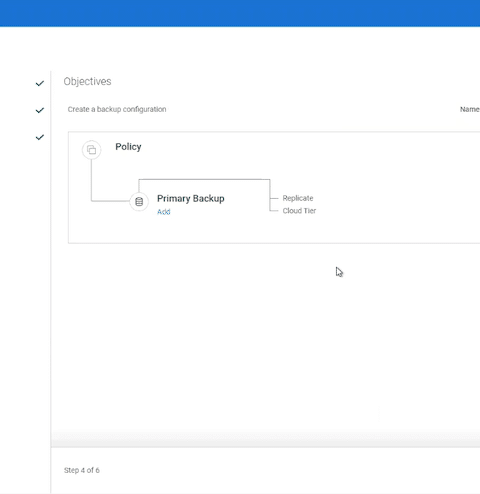Click the 'Create a backup configuration' text
480x494 pixels.
pyautogui.click(x=117, y=109)
